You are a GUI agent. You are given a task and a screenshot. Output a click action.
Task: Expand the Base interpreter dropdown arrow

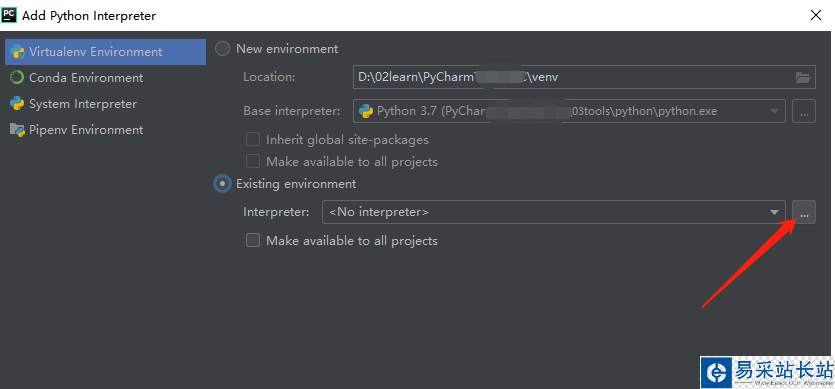click(x=774, y=111)
